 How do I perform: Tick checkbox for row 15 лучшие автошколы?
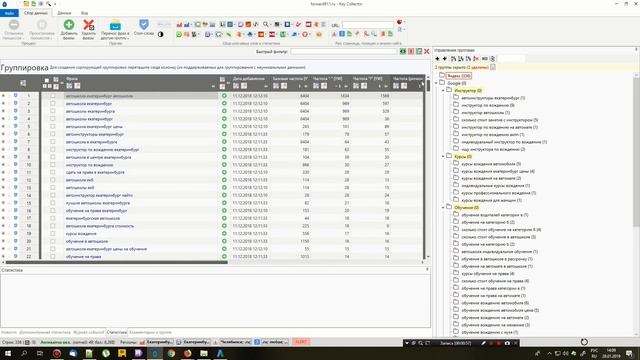pos(53,203)
